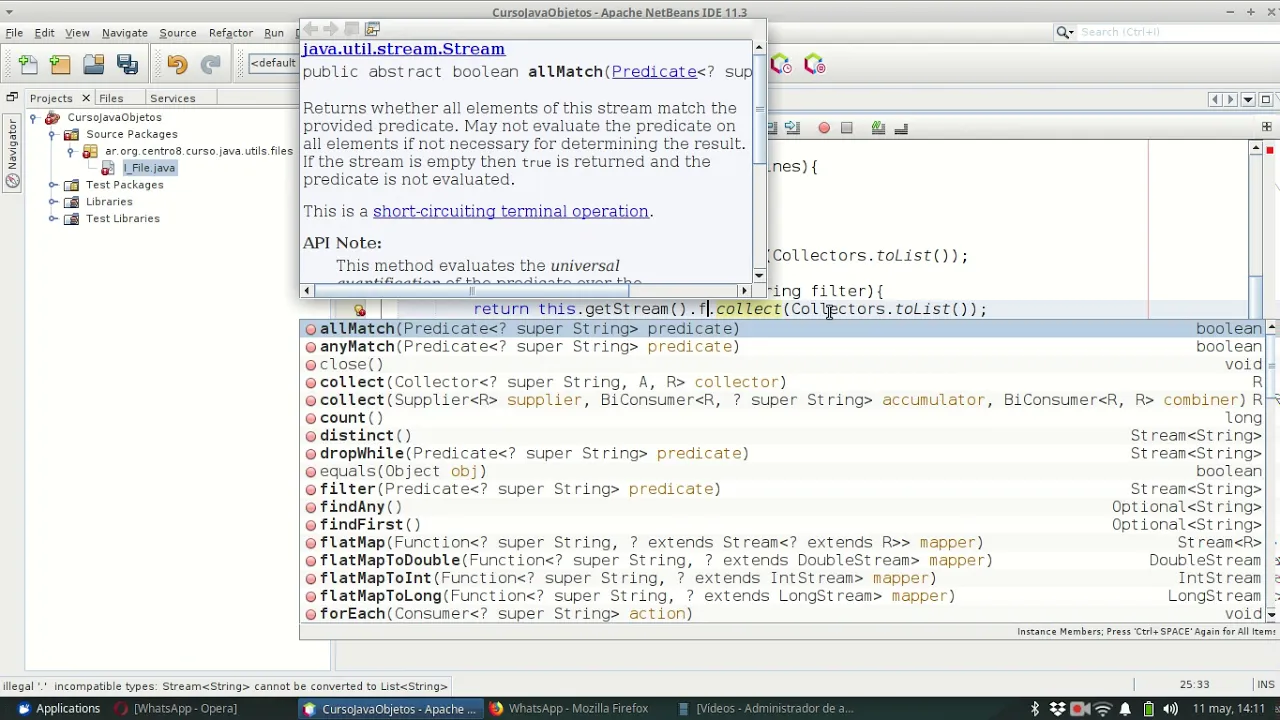This screenshot has width=1280, height=720.
Task: Open the File menu
Action: pos(14,33)
